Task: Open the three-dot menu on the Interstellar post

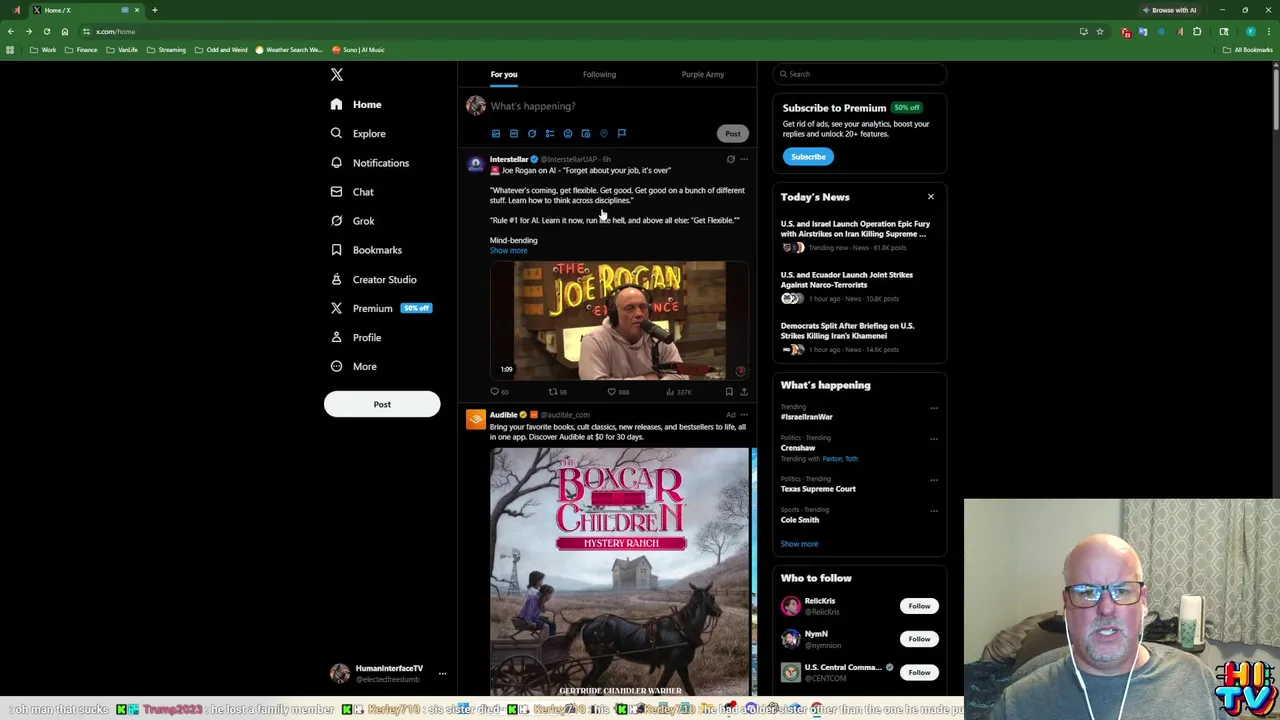Action: 744,159
